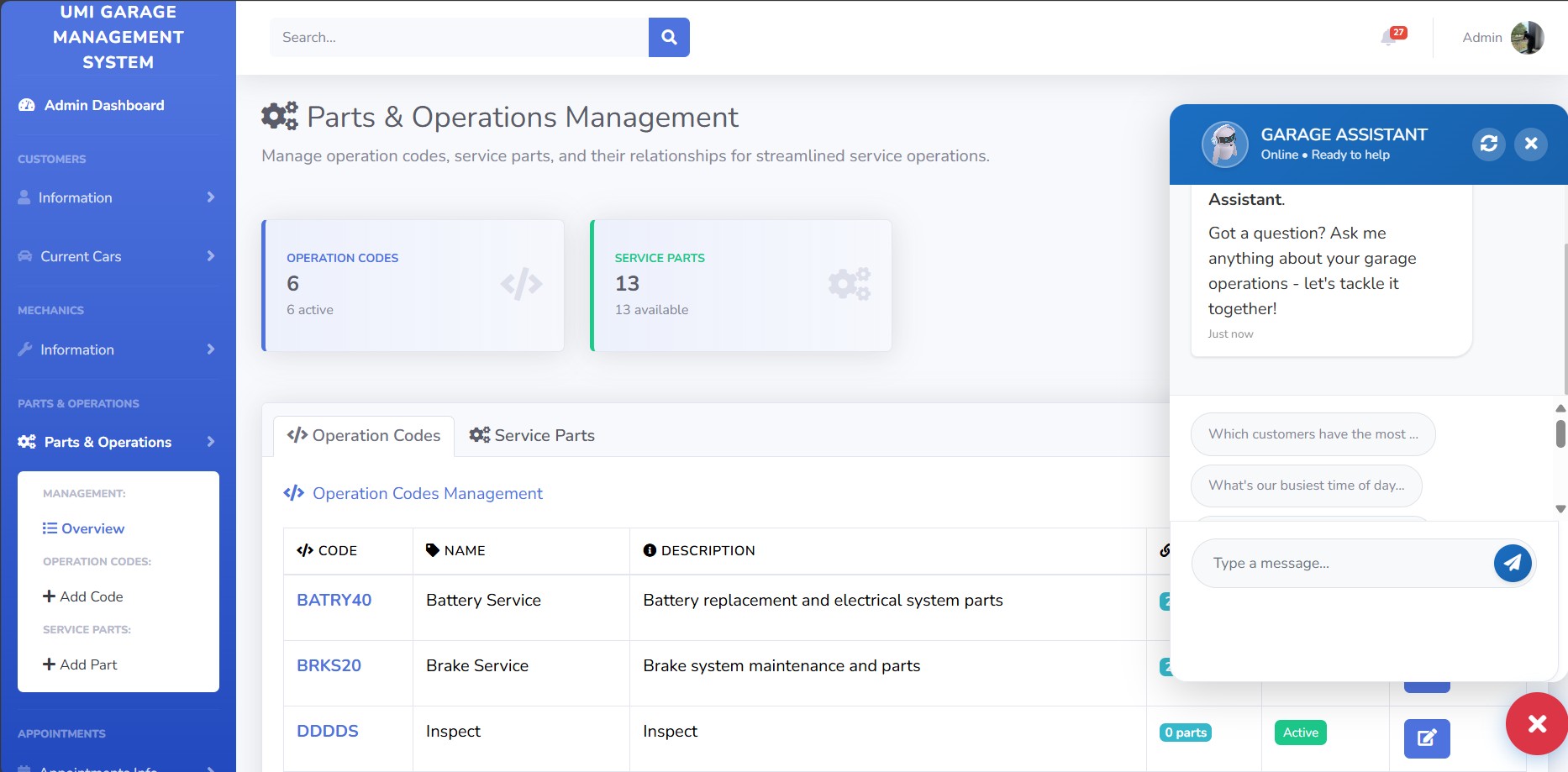Screen dimensions: 1568x772
Task: Click the 'Which customers have the most' suggestion
Action: (1313, 434)
